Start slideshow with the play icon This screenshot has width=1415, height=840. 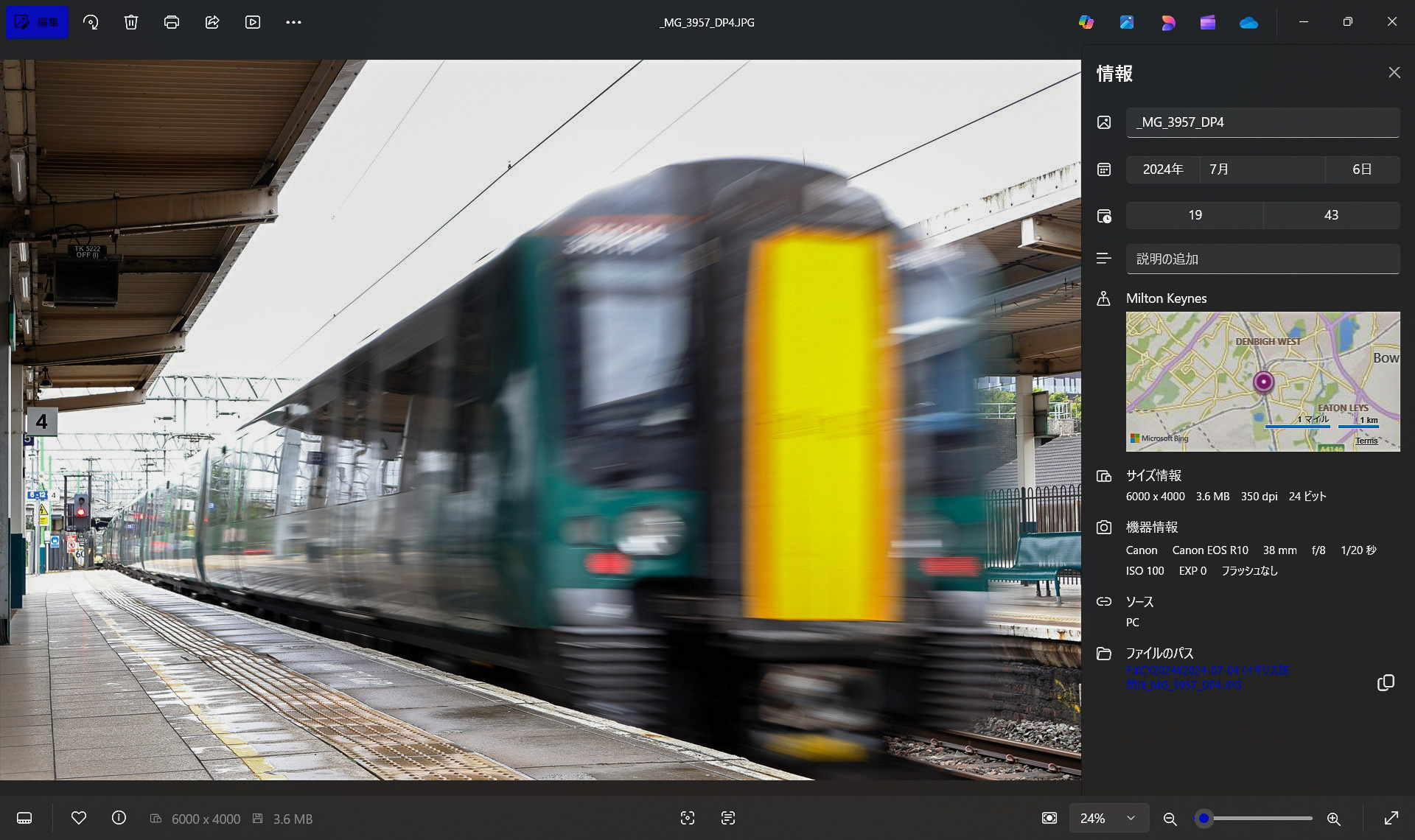pyautogui.click(x=253, y=22)
